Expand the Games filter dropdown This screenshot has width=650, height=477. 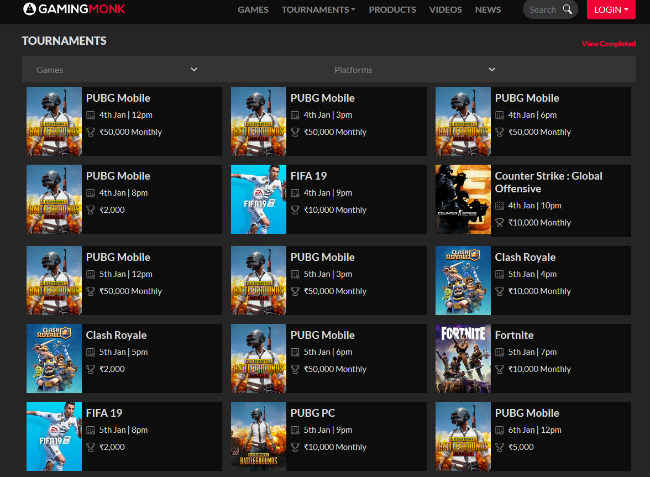click(x=117, y=70)
